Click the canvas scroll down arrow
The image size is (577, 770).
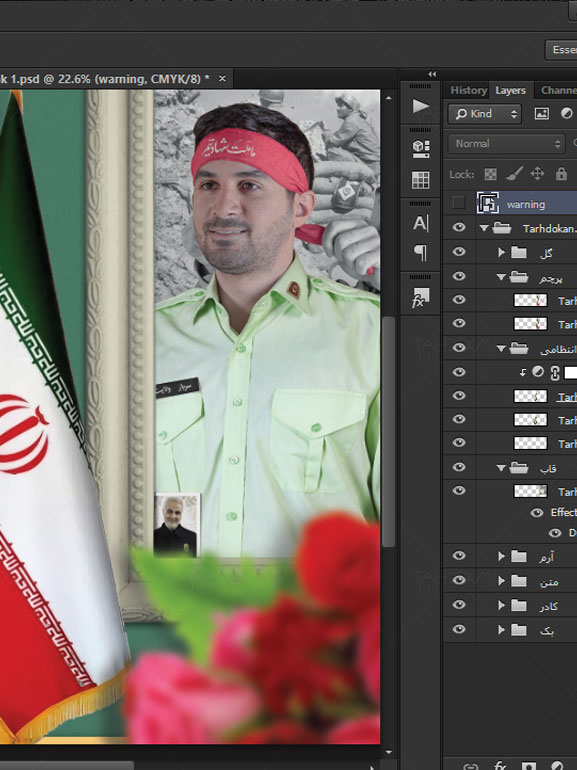coord(388,752)
